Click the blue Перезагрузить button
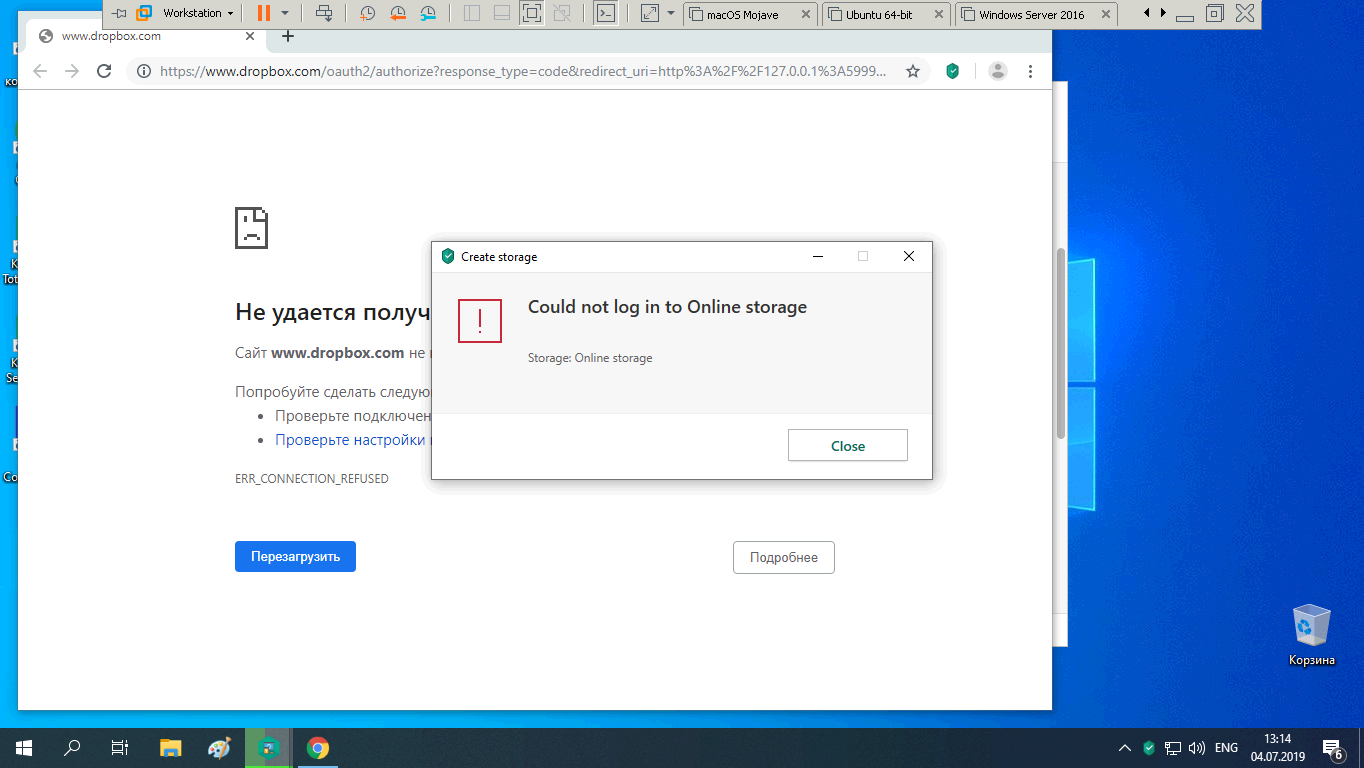1364x768 pixels. 295,557
